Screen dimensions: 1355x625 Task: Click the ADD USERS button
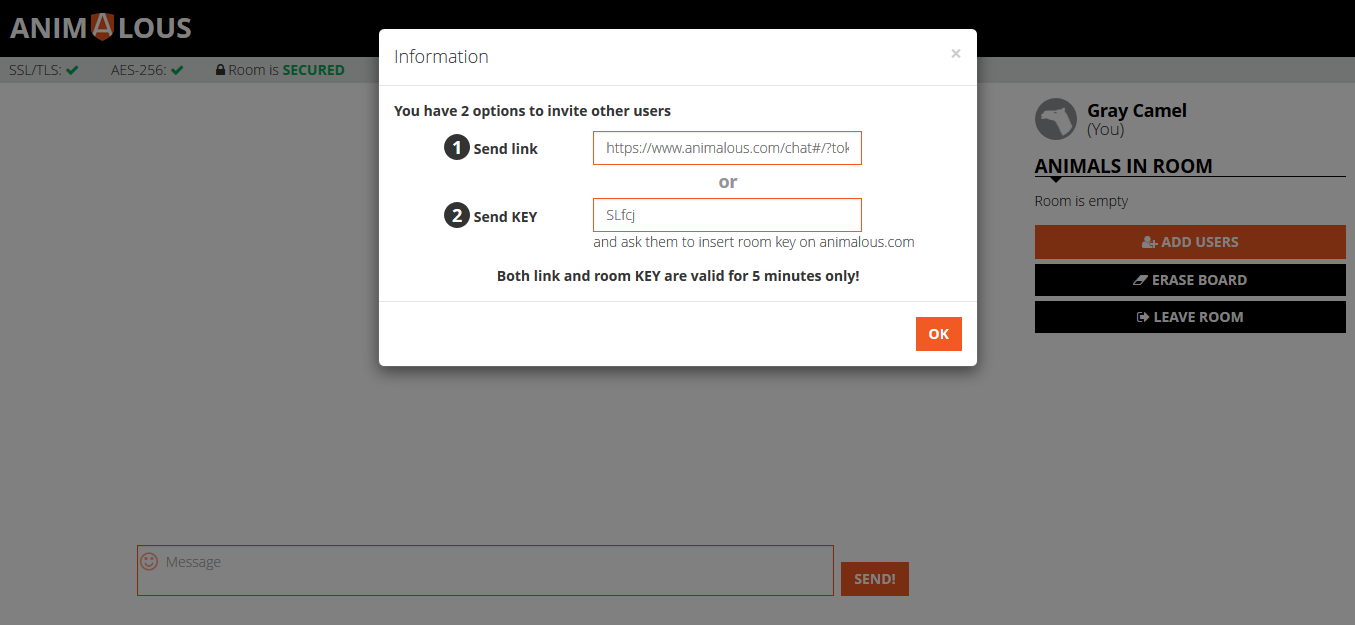pos(1190,242)
